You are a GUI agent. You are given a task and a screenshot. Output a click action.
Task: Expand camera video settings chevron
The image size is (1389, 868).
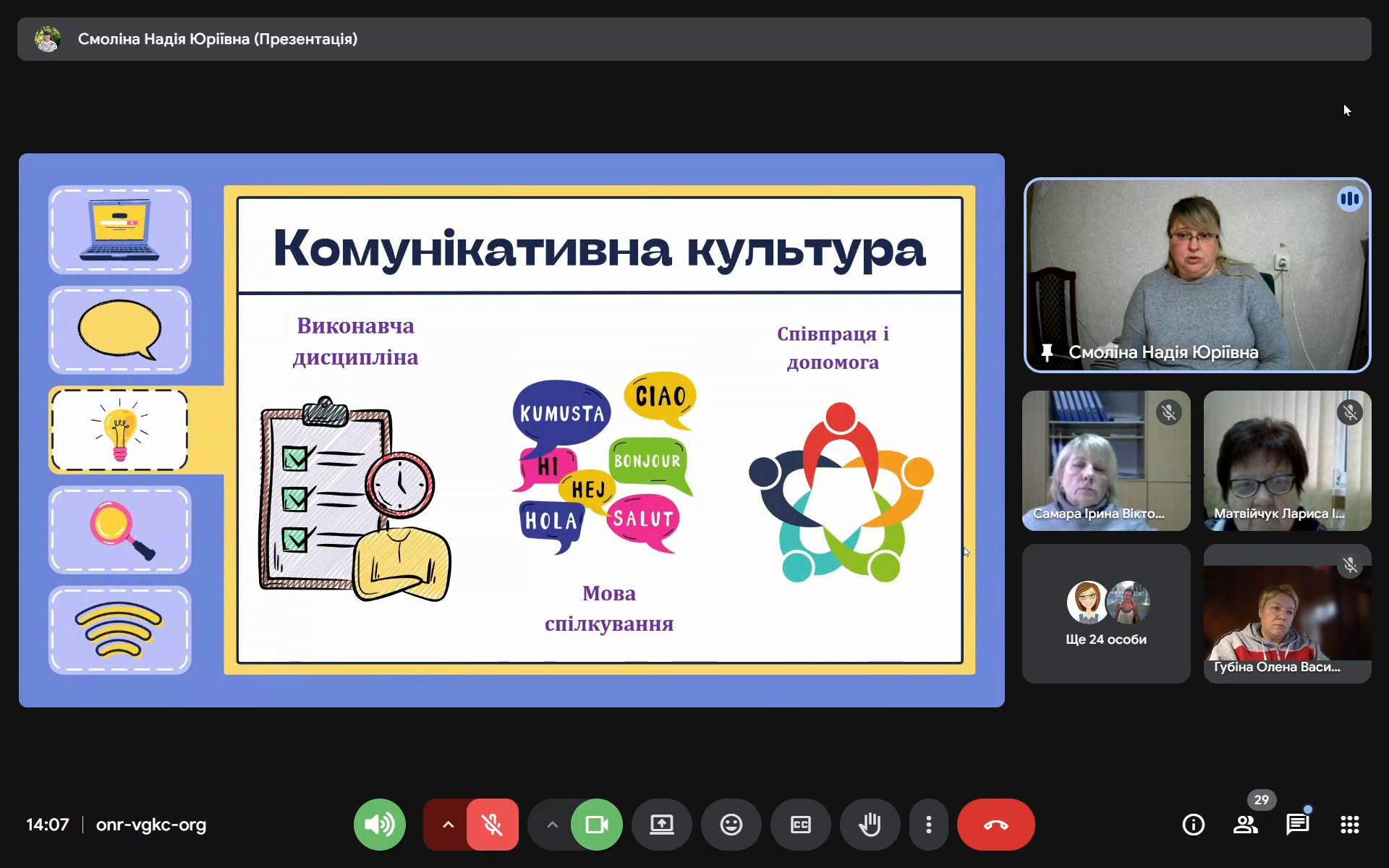[x=552, y=825]
